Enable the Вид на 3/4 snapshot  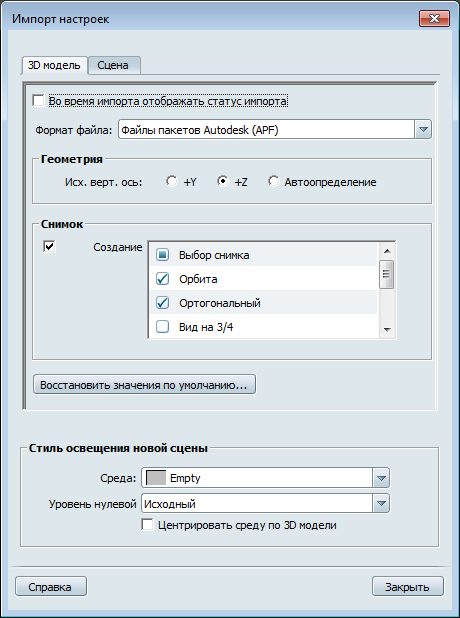point(162,327)
